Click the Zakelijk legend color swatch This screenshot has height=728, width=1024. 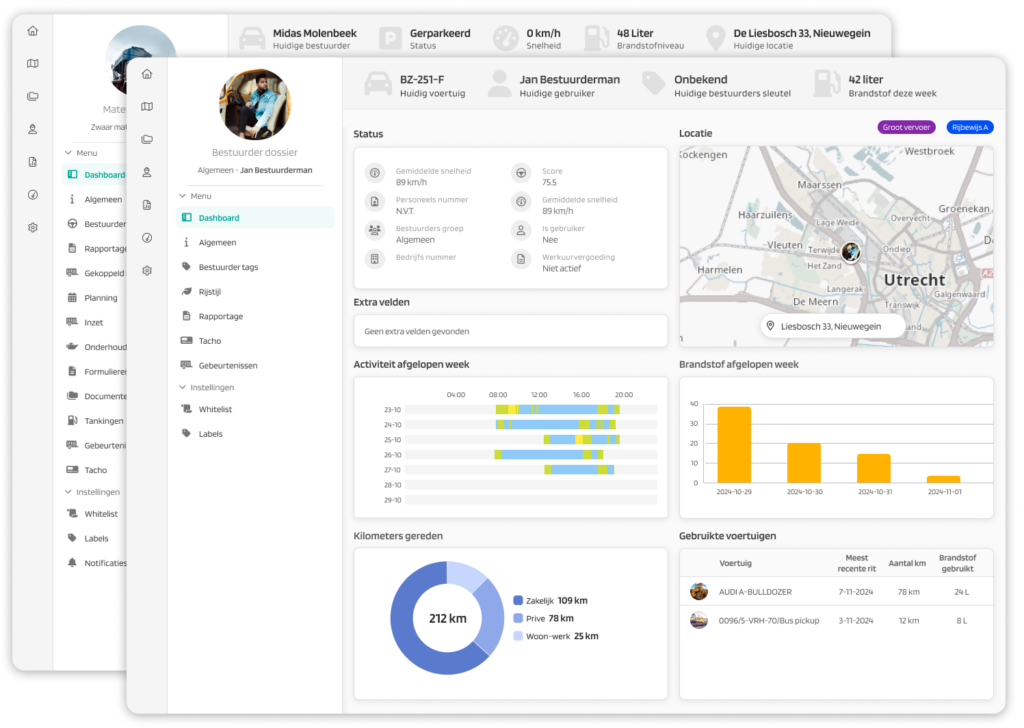click(x=518, y=600)
